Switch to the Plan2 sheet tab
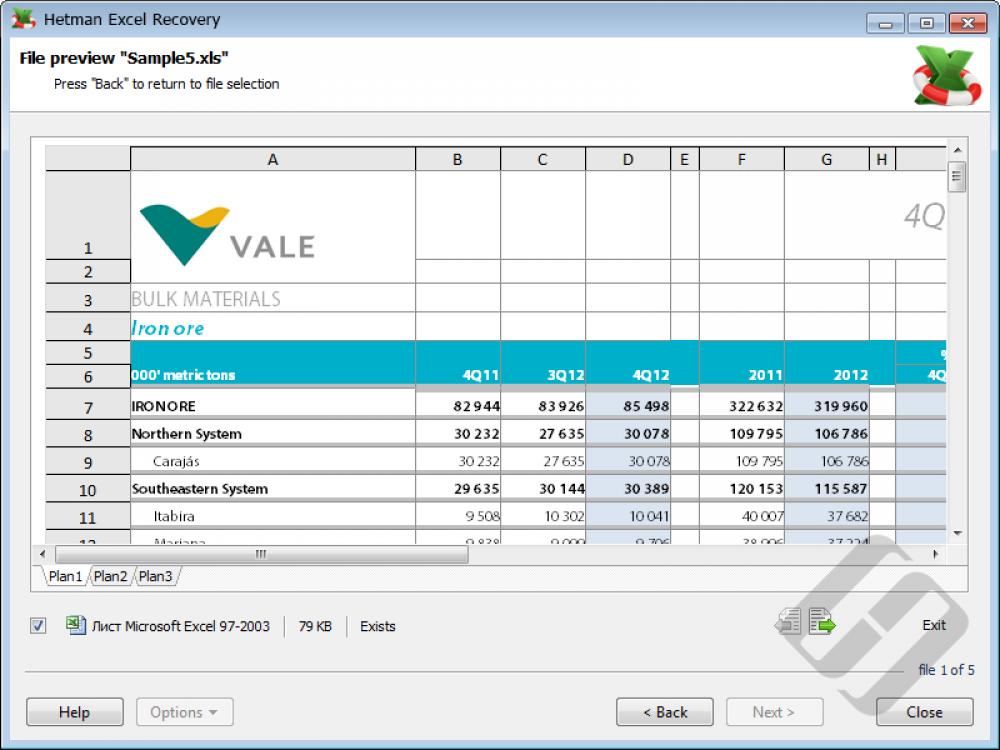Image resolution: width=1000 pixels, height=750 pixels. (x=110, y=576)
